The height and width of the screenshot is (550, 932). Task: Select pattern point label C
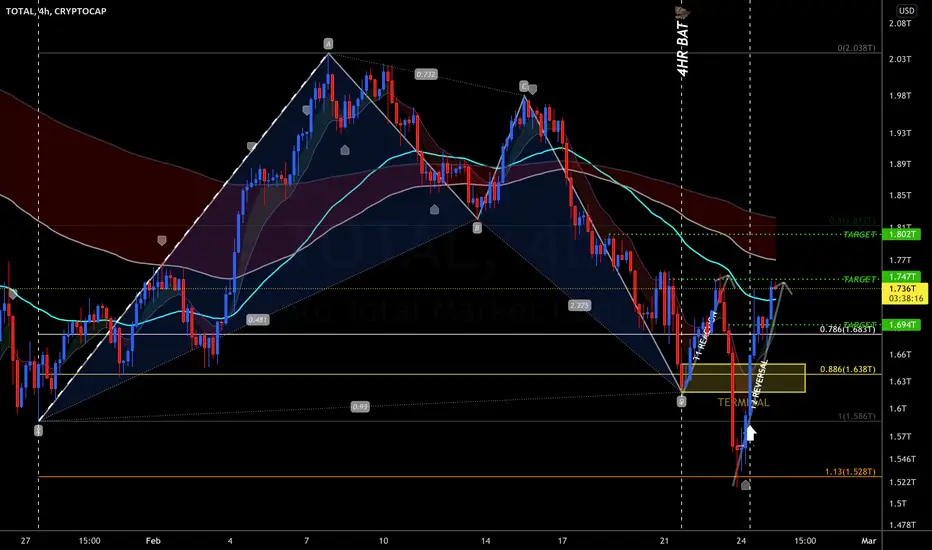point(523,86)
